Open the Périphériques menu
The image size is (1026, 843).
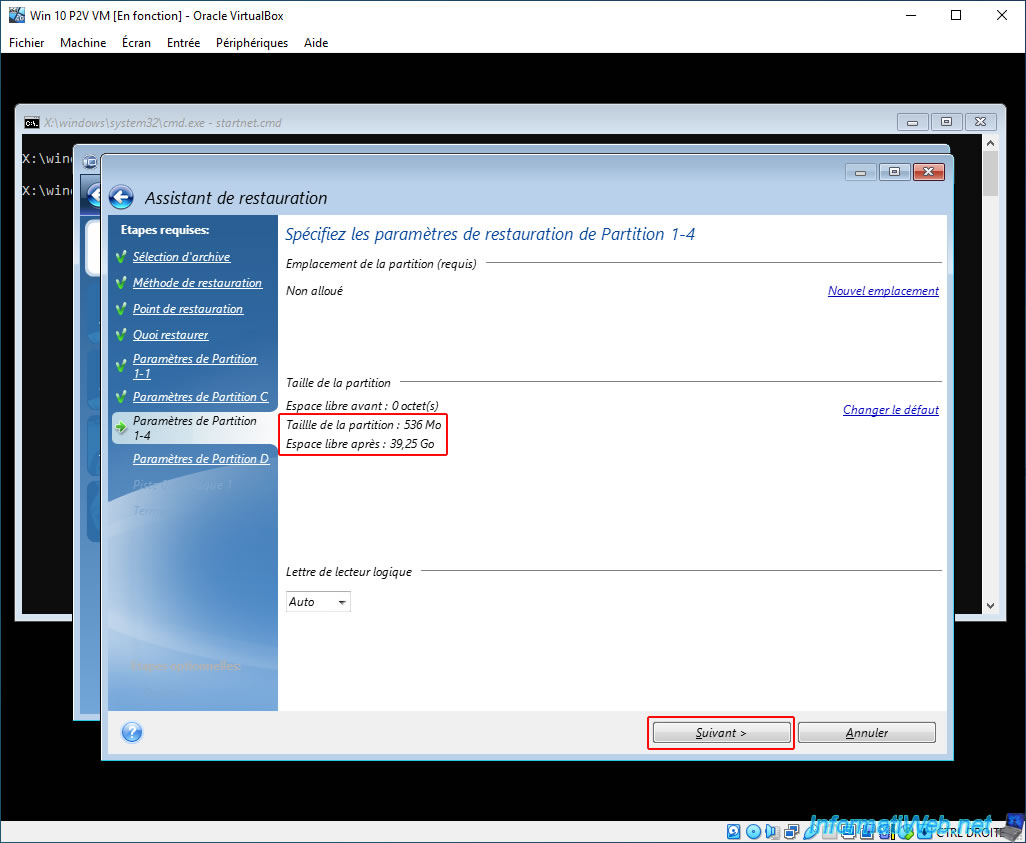tap(252, 43)
